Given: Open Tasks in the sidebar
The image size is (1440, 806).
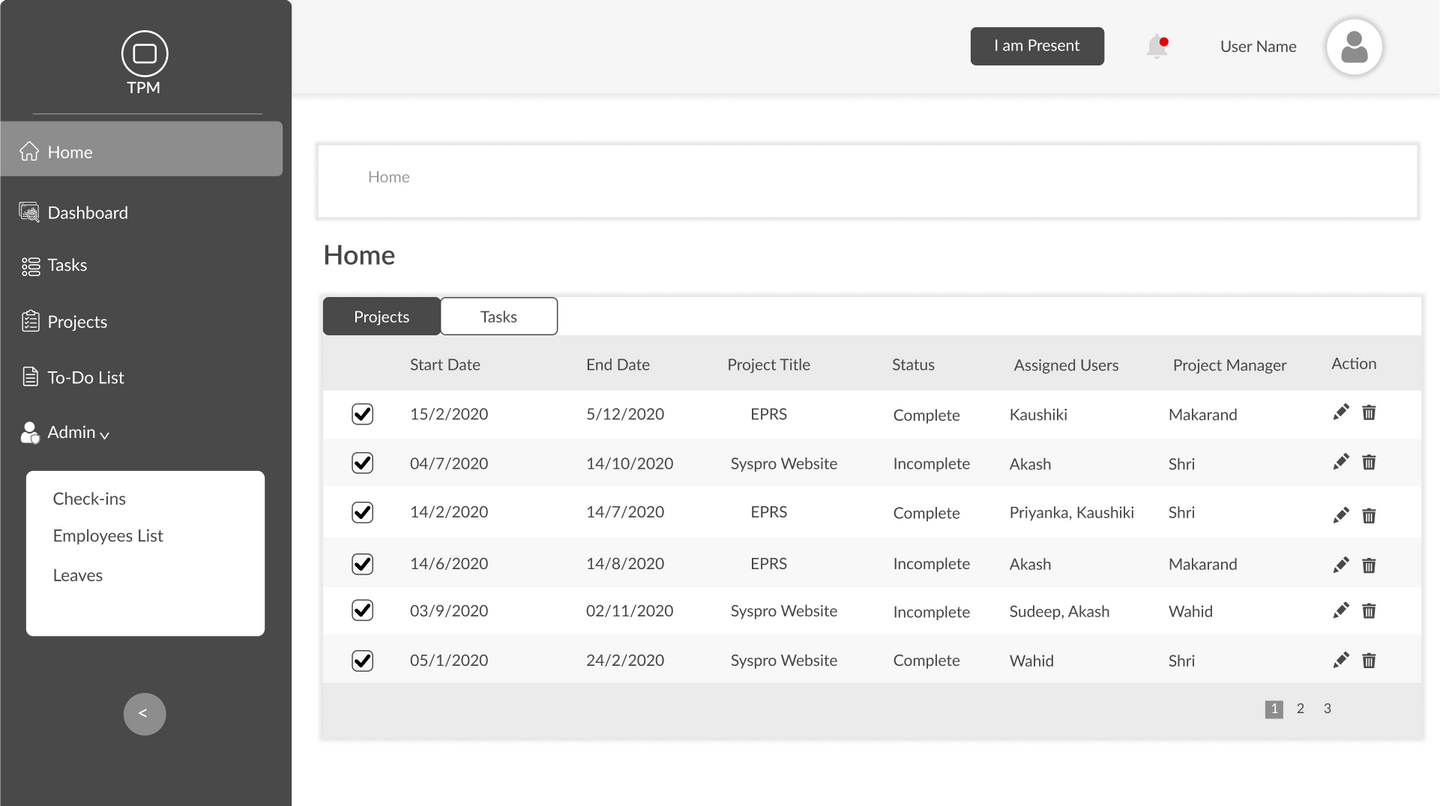Looking at the screenshot, I should [54, 265].
